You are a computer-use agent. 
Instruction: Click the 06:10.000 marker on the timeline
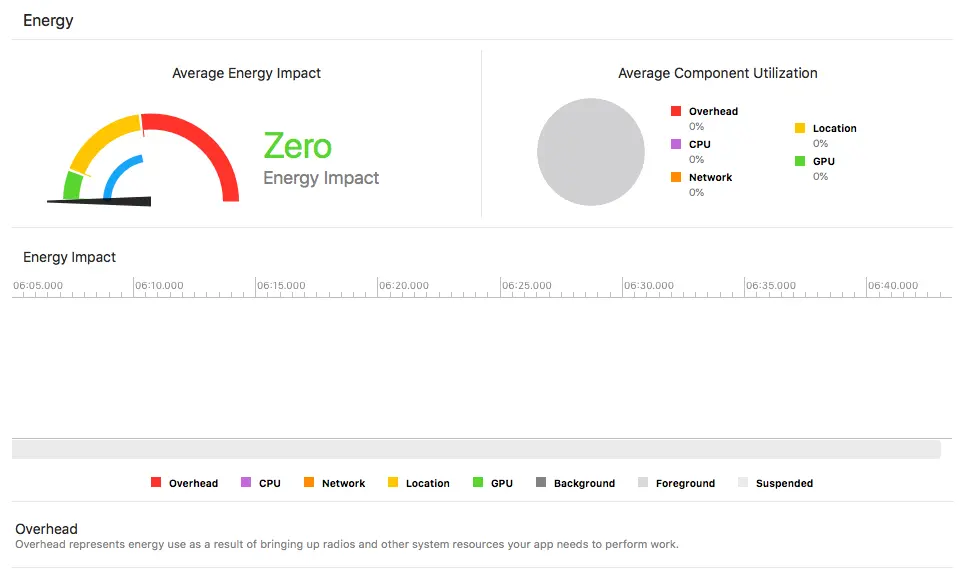[x=159, y=286]
